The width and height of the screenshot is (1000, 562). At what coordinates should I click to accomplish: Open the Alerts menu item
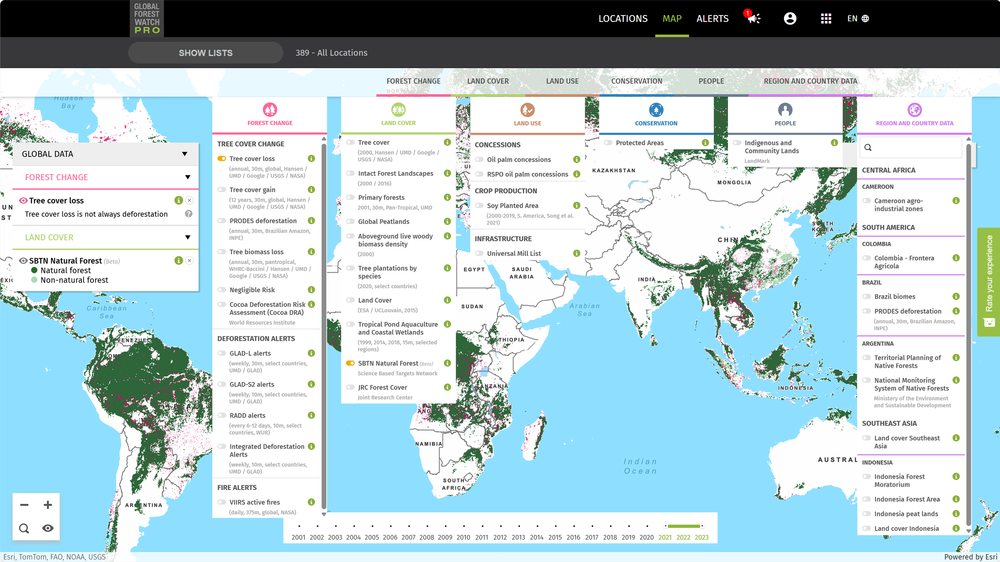pos(712,18)
